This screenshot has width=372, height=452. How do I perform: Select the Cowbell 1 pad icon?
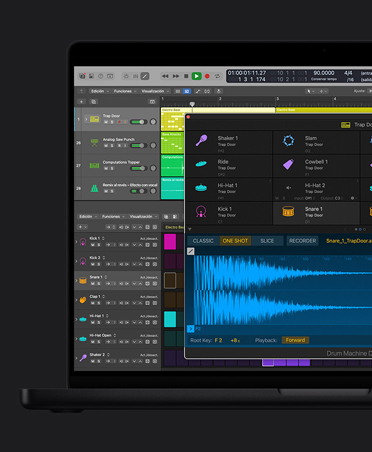click(288, 164)
